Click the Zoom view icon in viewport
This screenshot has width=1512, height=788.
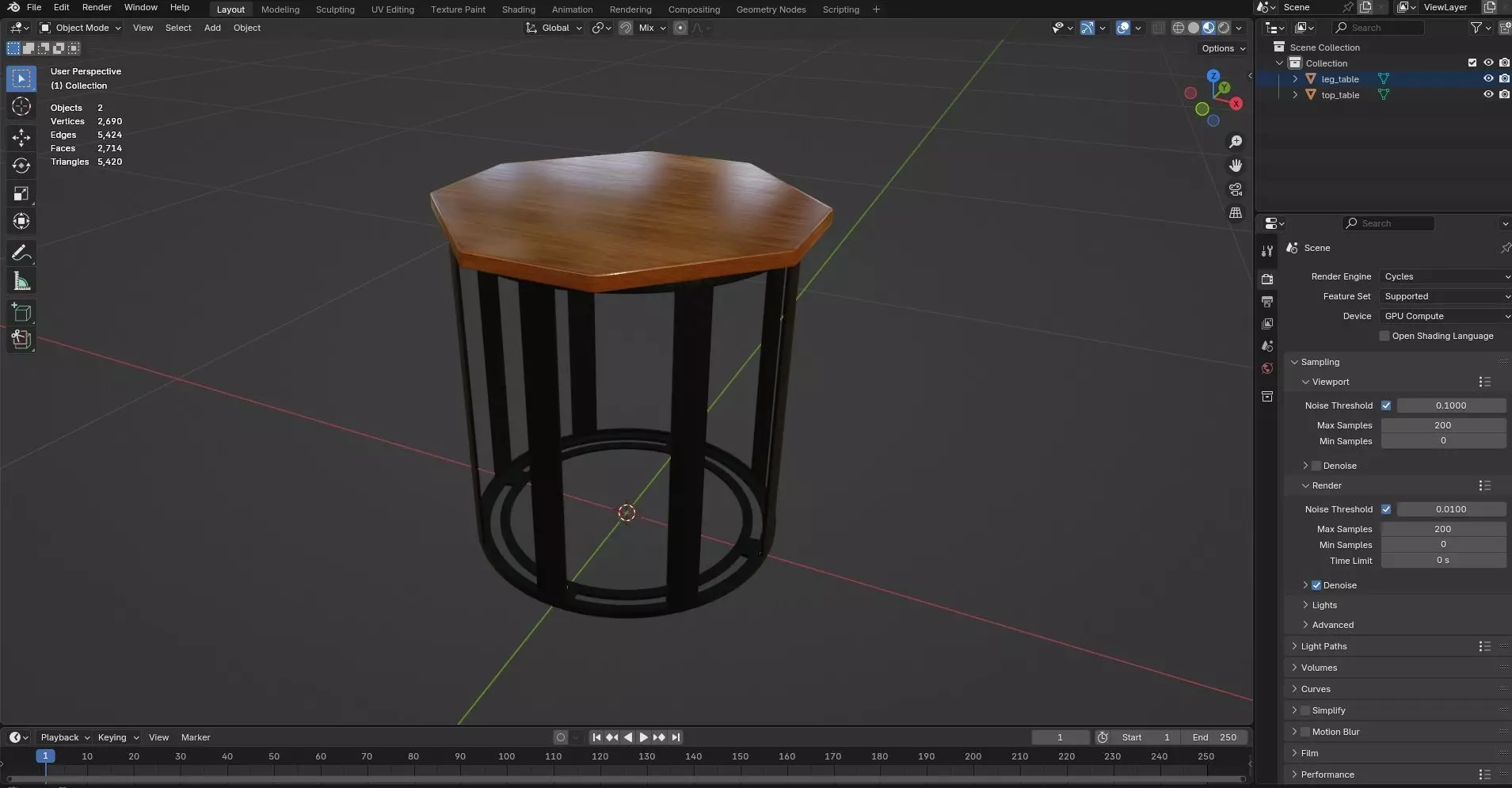[1236, 142]
